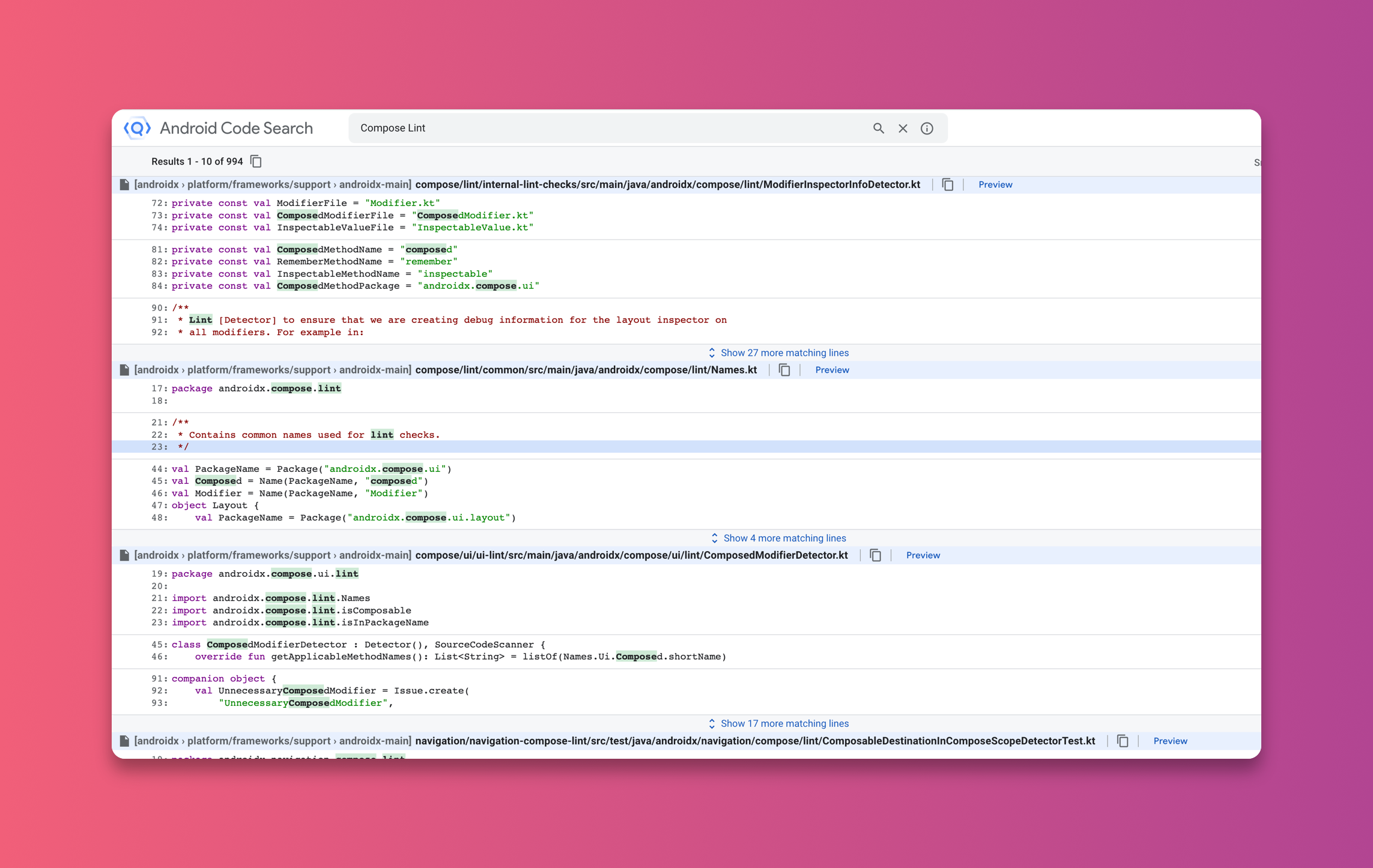Image resolution: width=1373 pixels, height=868 pixels.
Task: Click file icon beside ComposedModifierDetector.kt result
Action: 124,556
